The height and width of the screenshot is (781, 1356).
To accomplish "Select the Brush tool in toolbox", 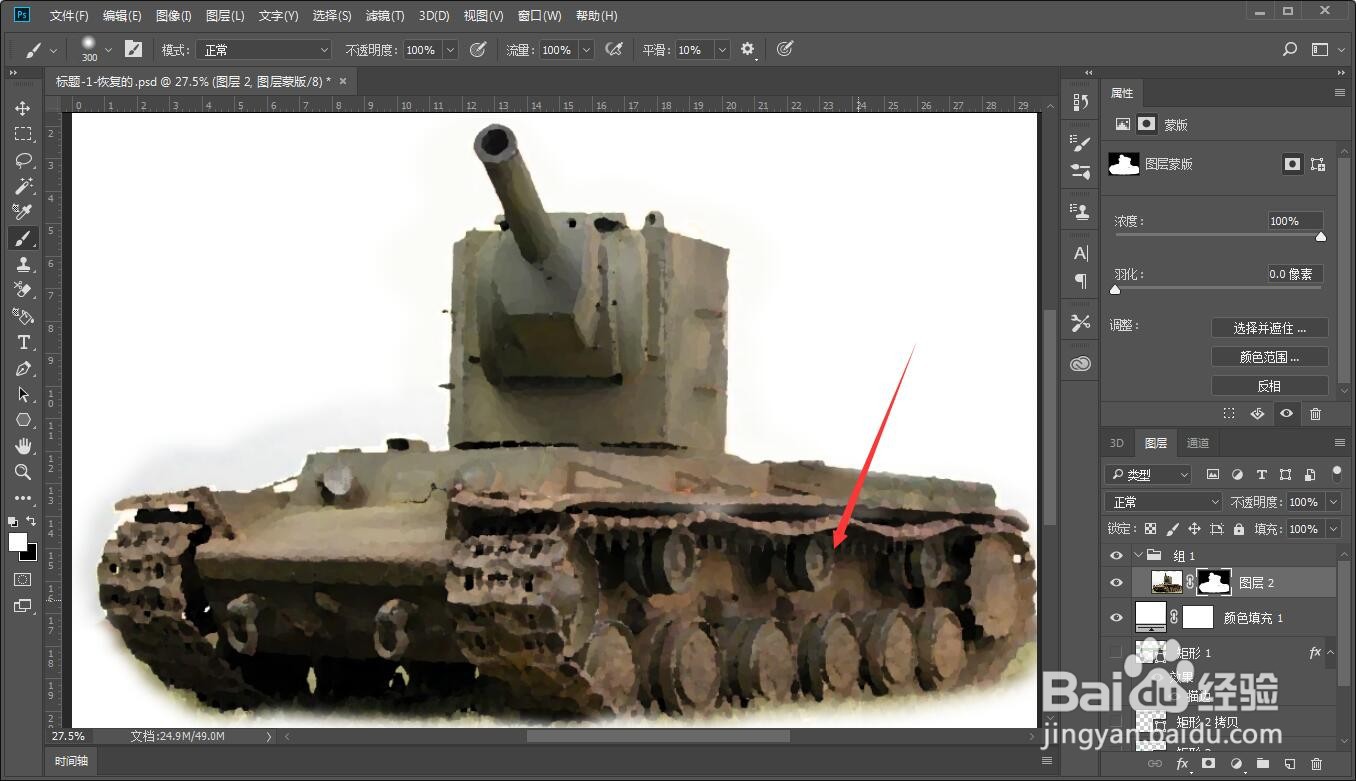I will [23, 238].
